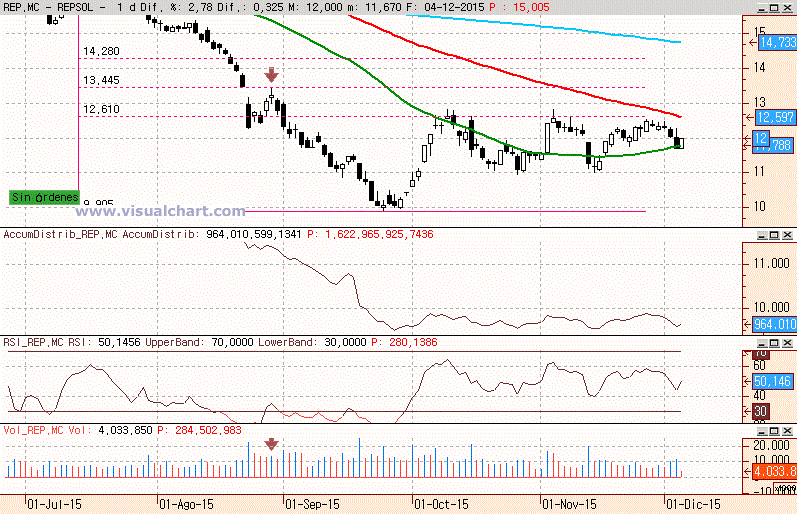The width and height of the screenshot is (797, 514).
Task: Click the 12,610 level label
Action: point(102,109)
